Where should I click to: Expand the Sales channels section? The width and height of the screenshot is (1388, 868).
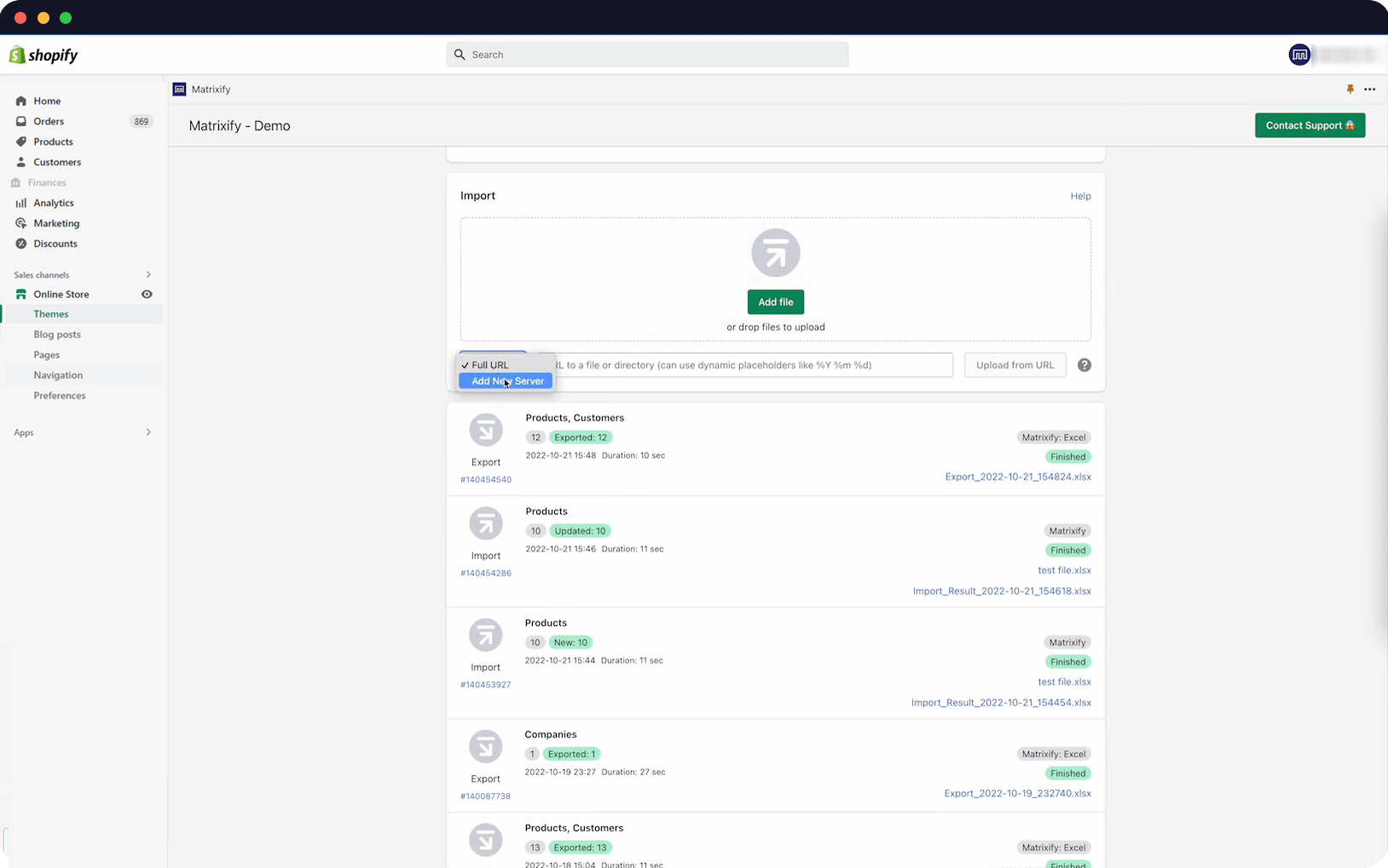point(148,275)
